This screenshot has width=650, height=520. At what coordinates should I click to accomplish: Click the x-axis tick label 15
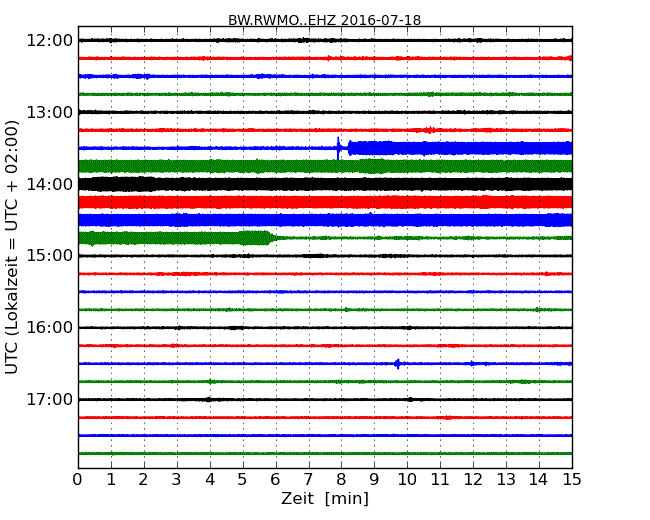point(572,480)
